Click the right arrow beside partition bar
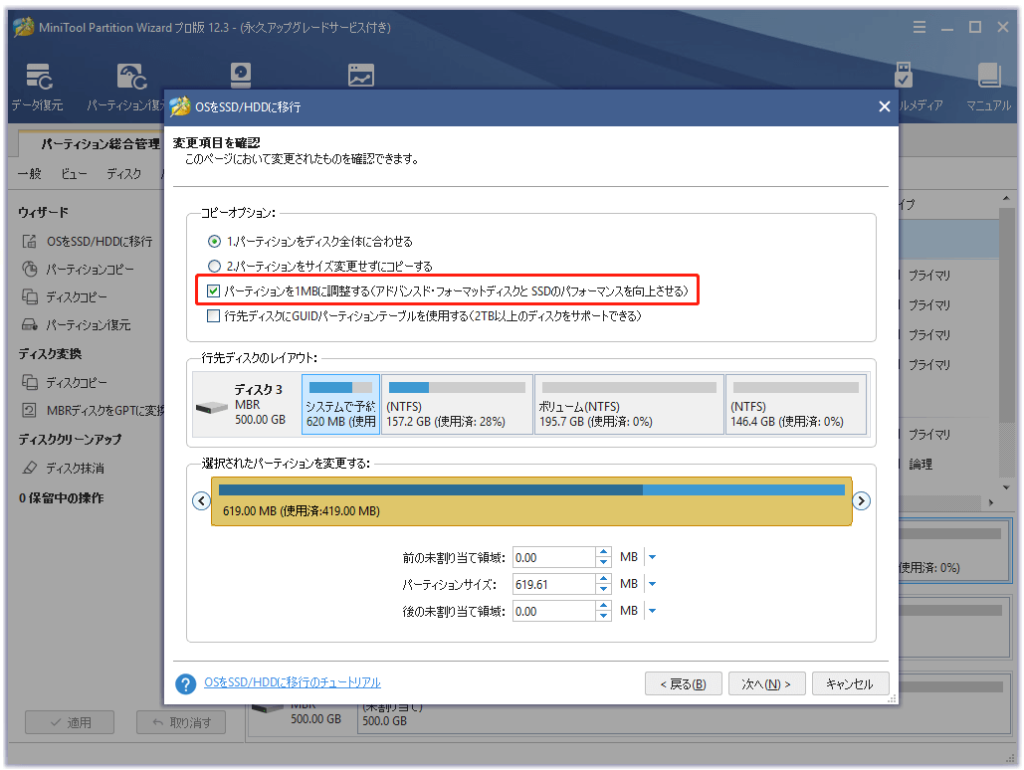Image resolution: width=1024 pixels, height=770 pixels. click(x=862, y=501)
